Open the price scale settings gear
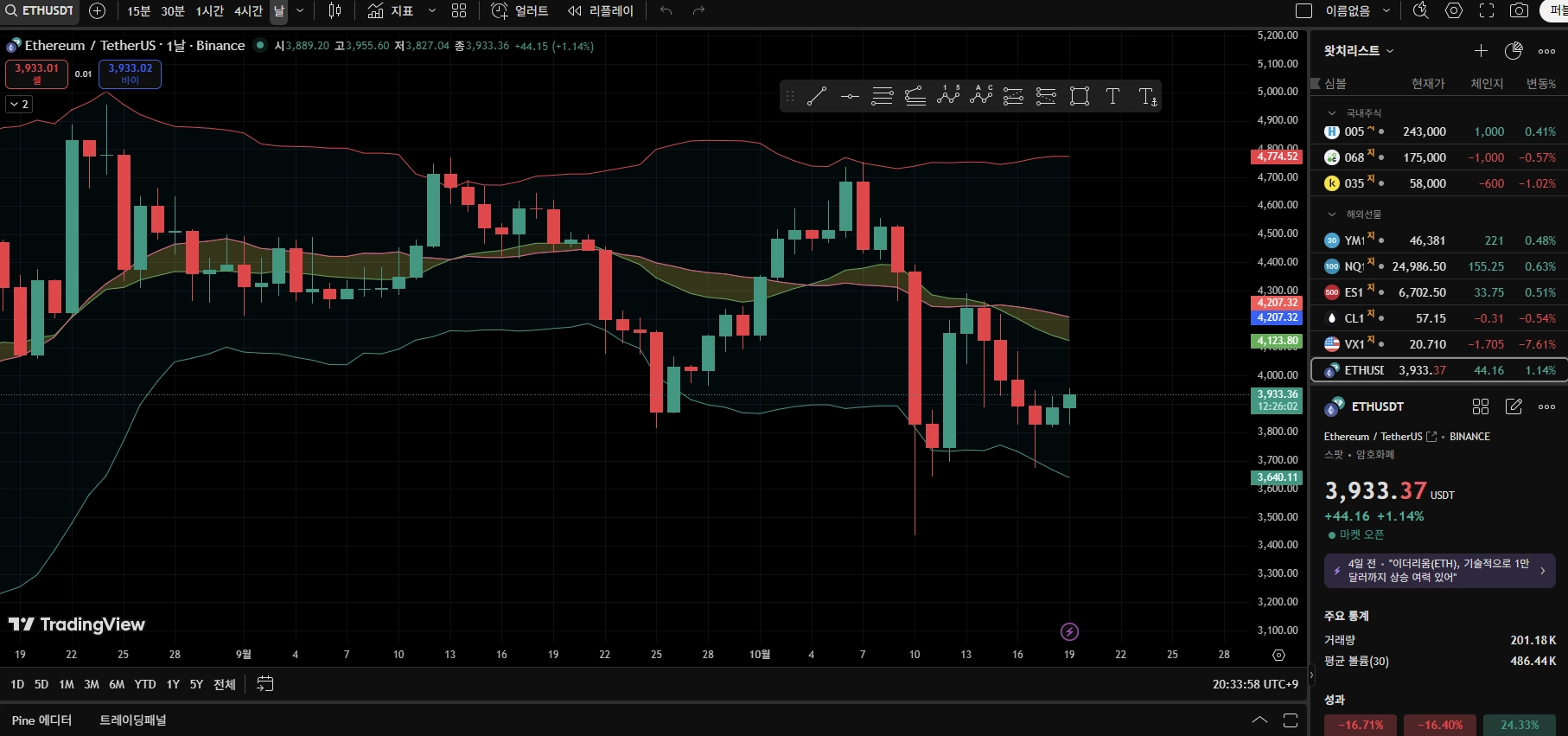This screenshot has height=736, width=1568. (1279, 655)
